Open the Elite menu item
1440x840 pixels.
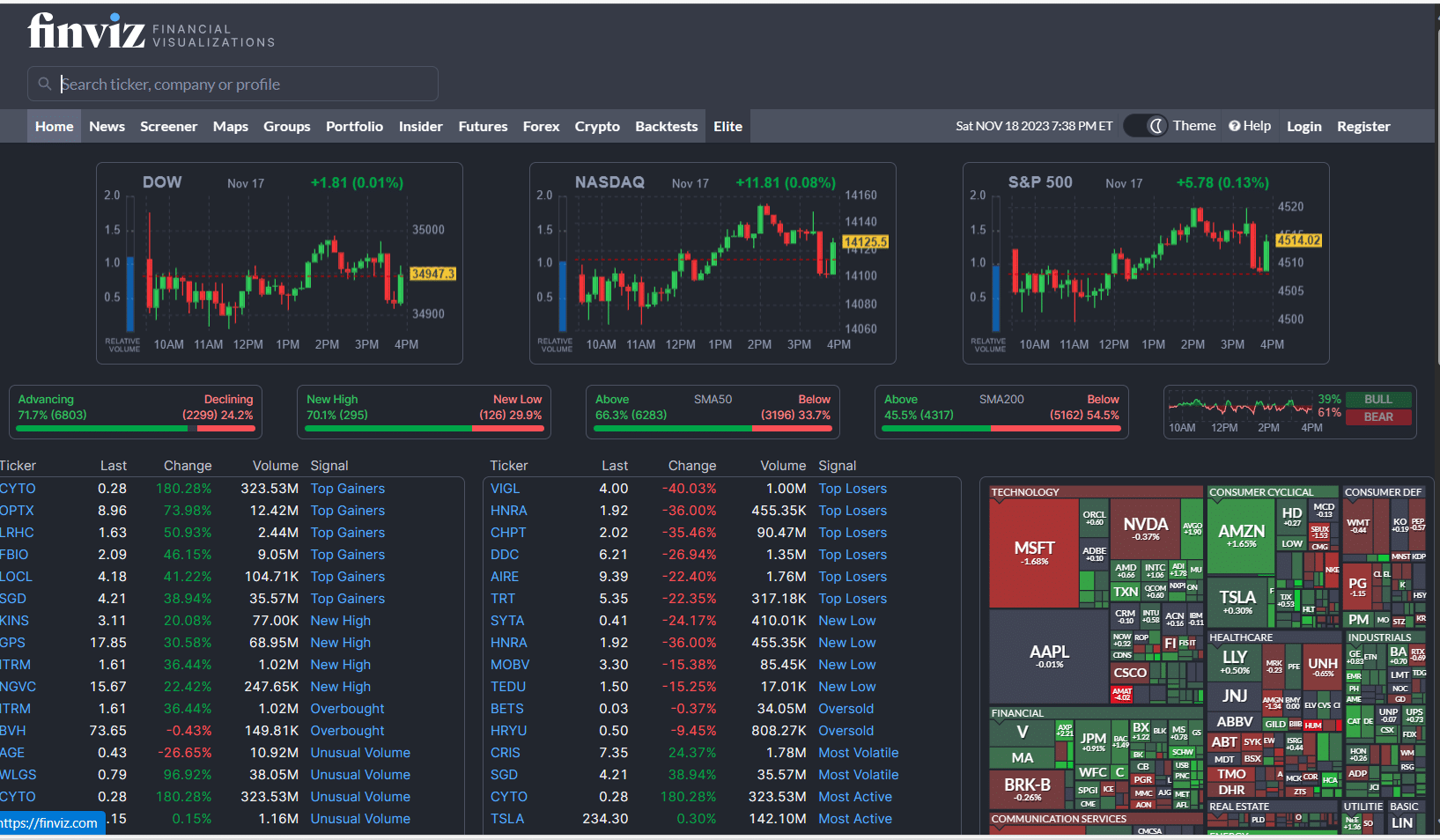pos(727,126)
